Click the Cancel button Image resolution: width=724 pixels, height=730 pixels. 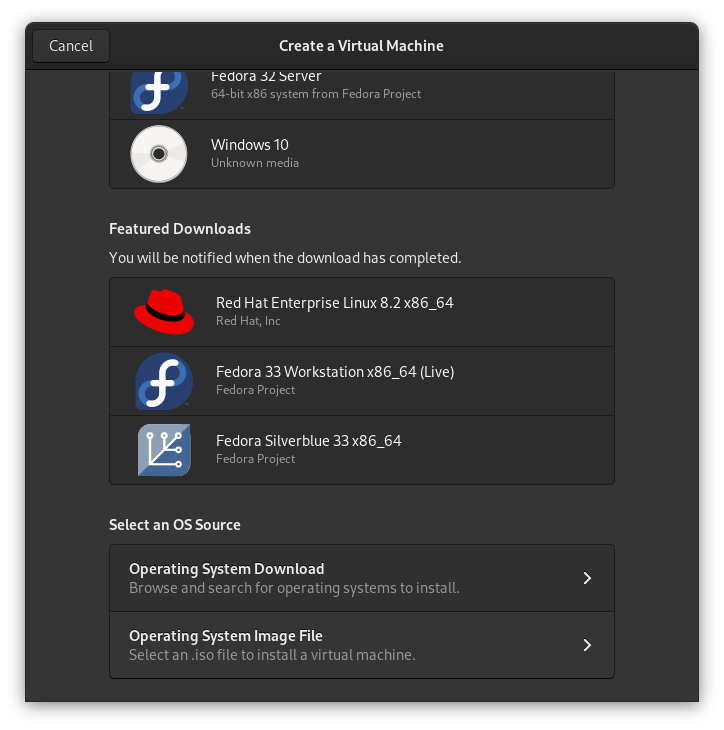point(71,46)
